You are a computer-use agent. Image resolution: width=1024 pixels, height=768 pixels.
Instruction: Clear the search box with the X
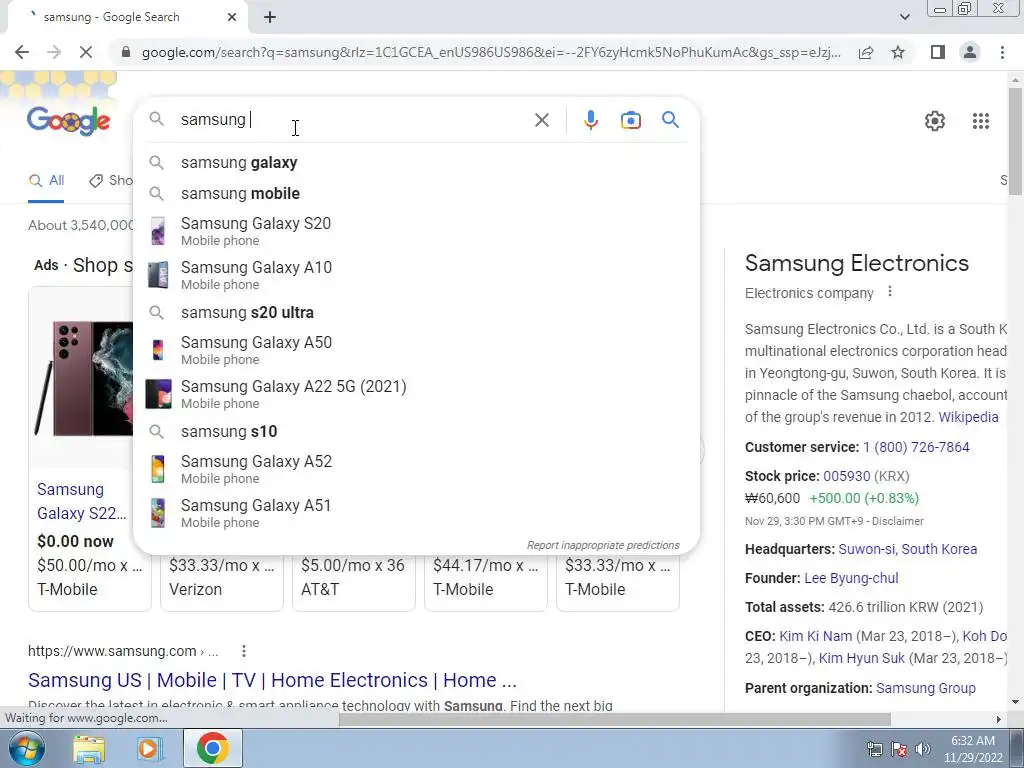point(541,120)
